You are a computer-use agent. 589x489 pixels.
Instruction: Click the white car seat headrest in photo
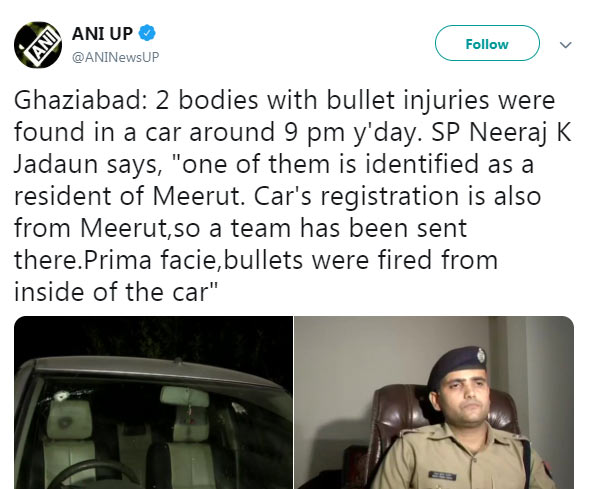(70, 418)
